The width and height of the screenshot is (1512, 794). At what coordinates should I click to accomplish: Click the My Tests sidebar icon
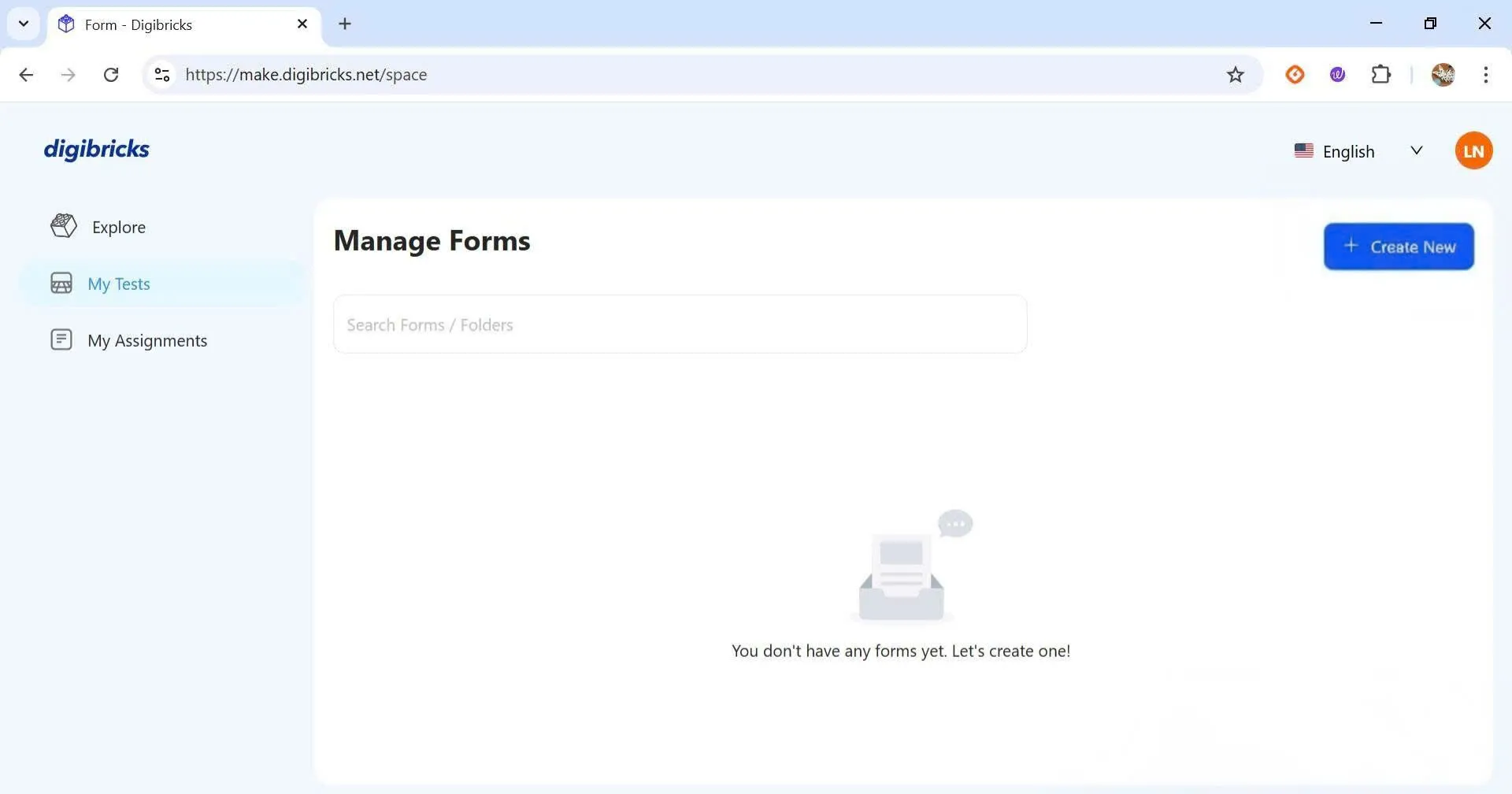(61, 284)
